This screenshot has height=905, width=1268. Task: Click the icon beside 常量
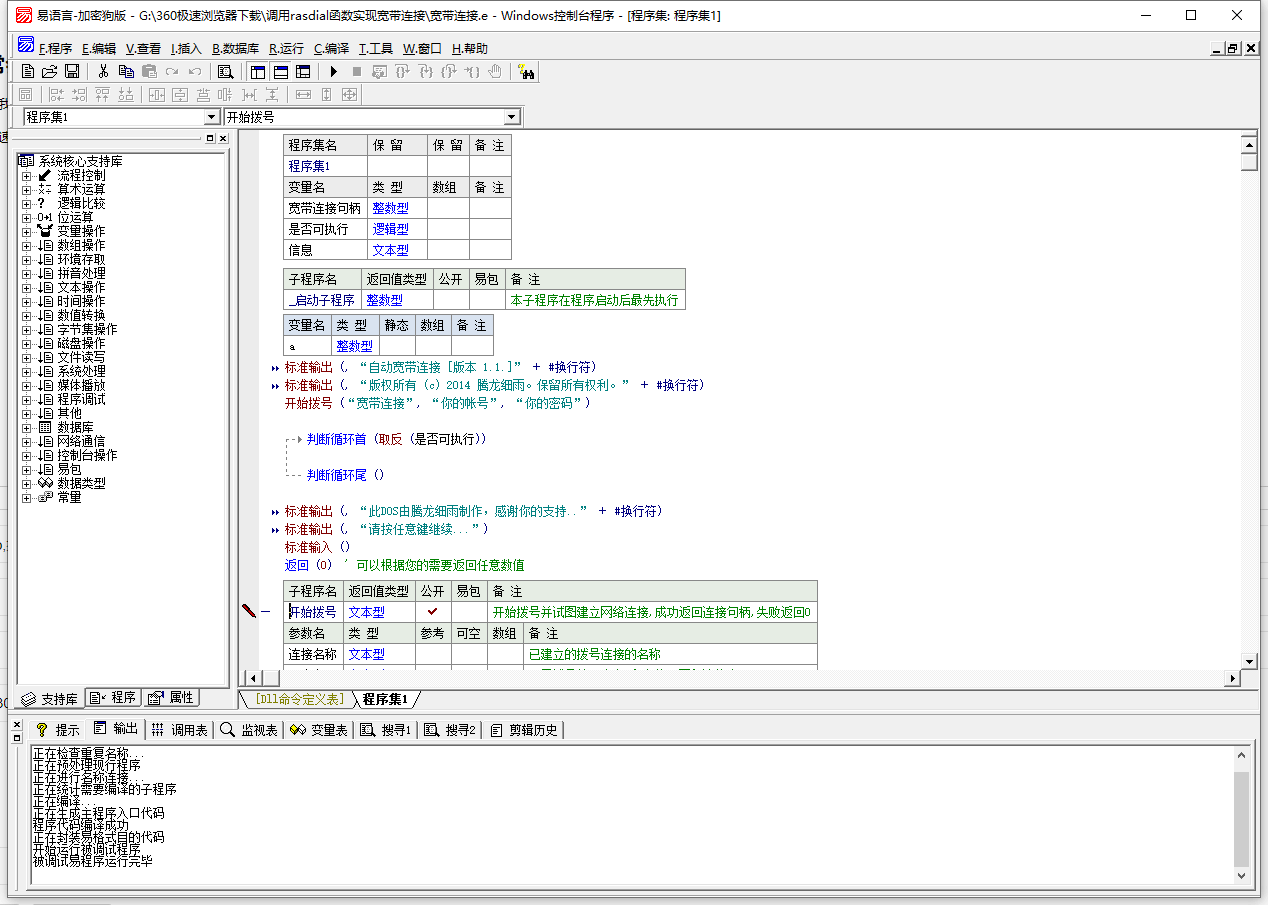click(x=44, y=497)
